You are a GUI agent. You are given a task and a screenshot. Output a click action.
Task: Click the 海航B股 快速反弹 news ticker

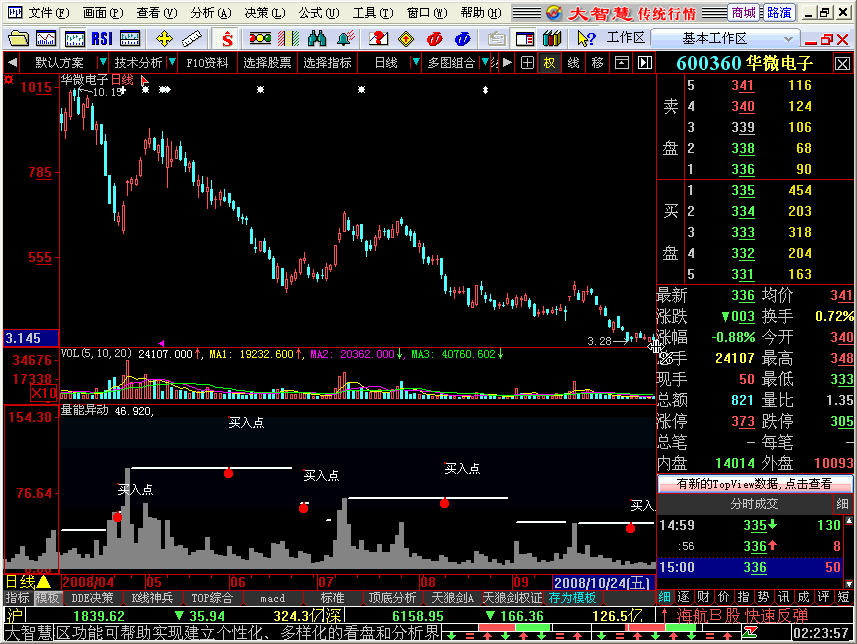742,616
